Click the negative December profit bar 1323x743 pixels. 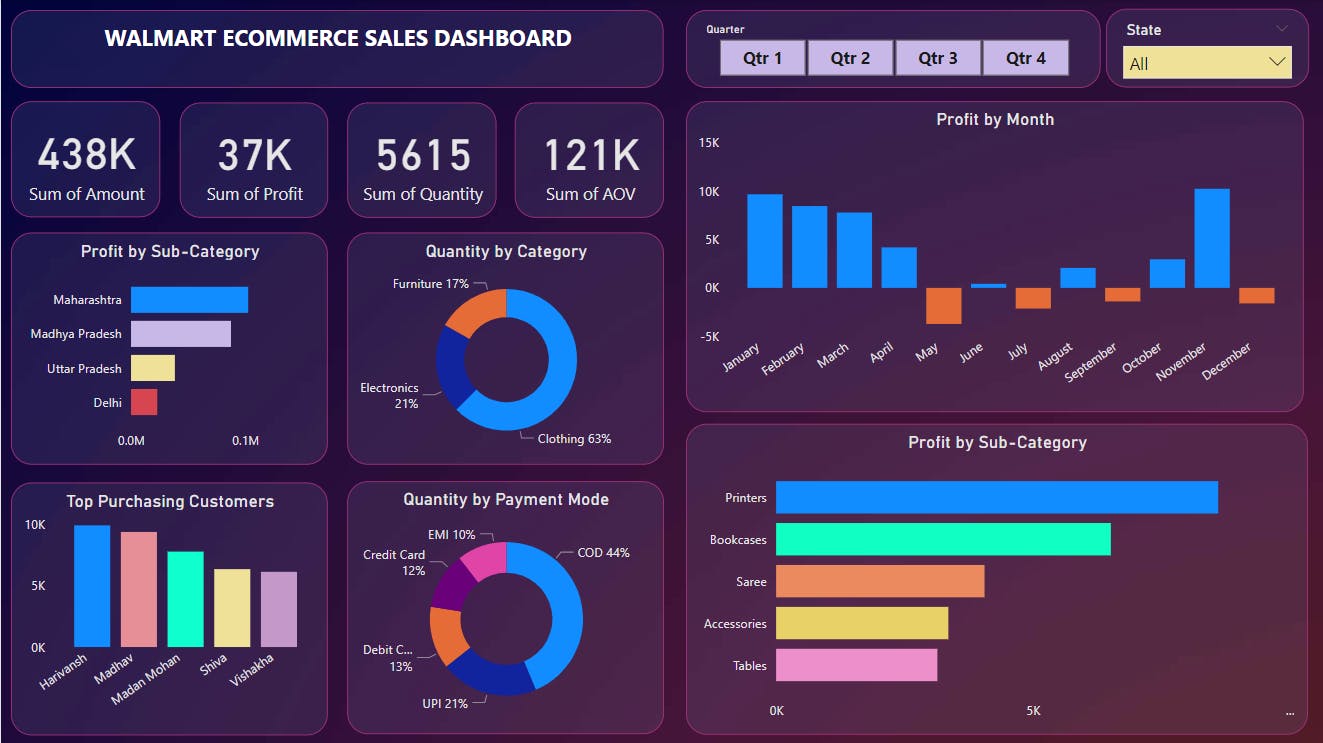[x=1257, y=296]
